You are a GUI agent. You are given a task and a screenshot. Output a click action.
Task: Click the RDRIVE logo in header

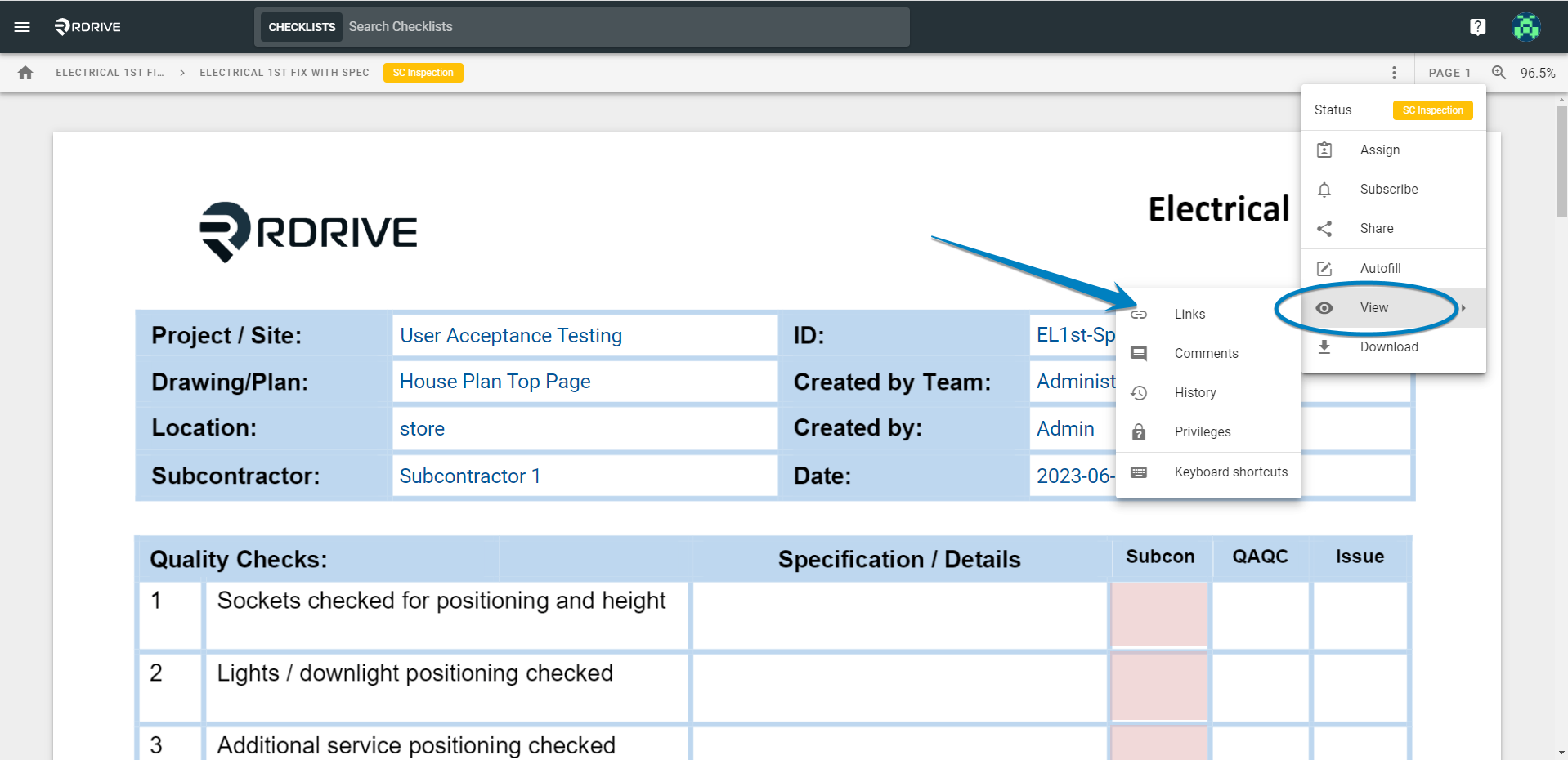87,27
